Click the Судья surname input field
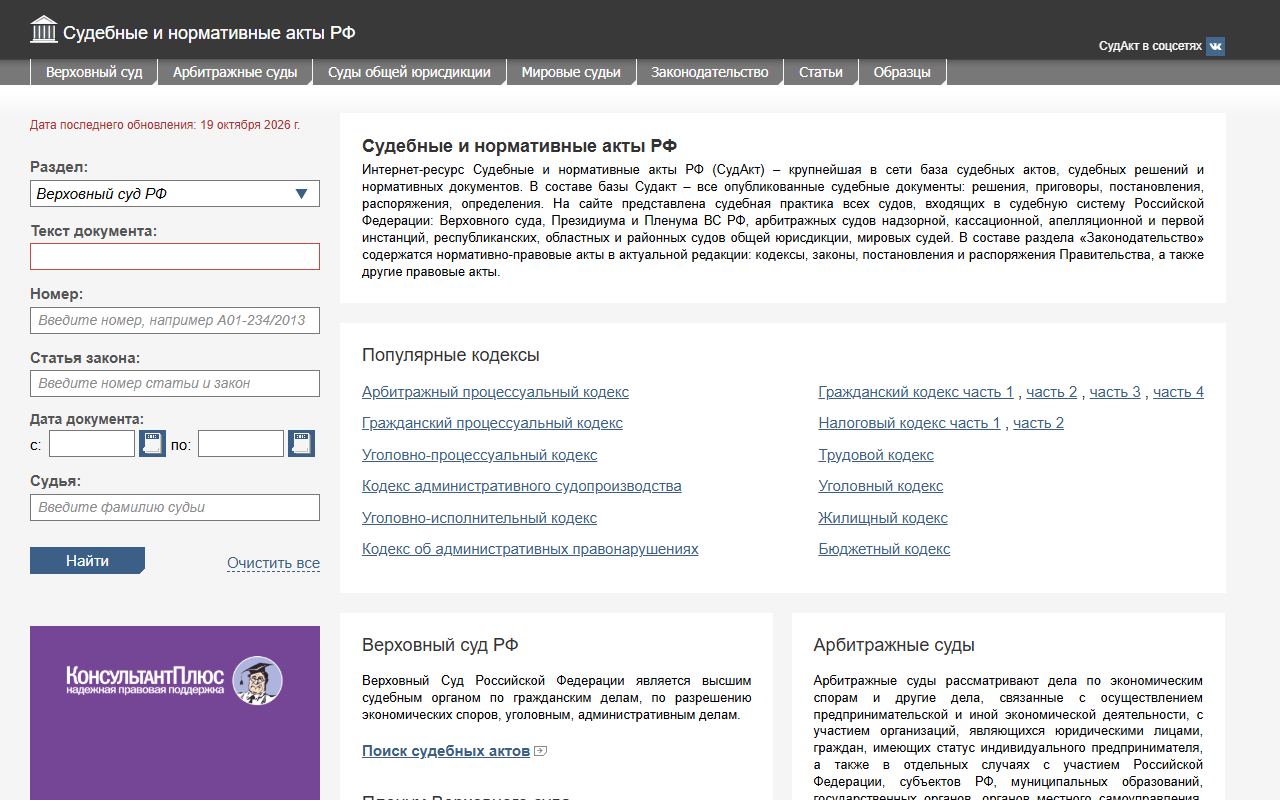Screen dimensions: 1280x800 (175, 507)
